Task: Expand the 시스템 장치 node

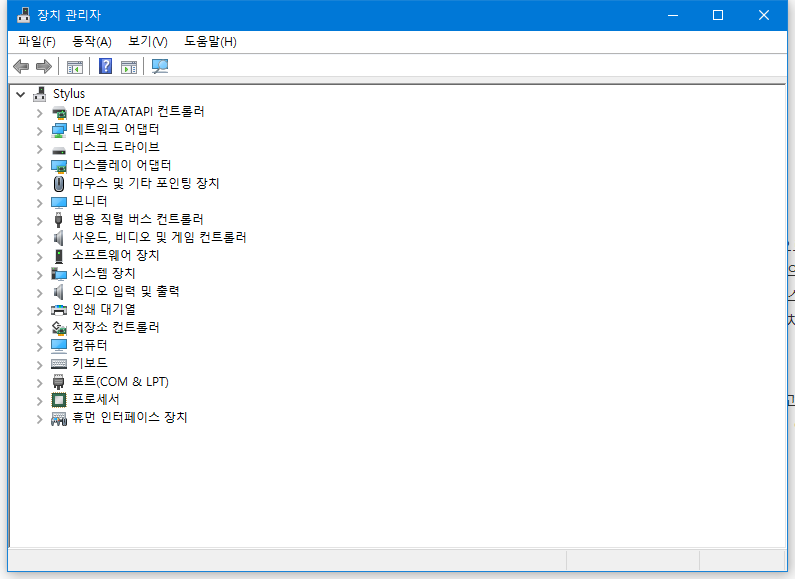Action: tap(40, 275)
